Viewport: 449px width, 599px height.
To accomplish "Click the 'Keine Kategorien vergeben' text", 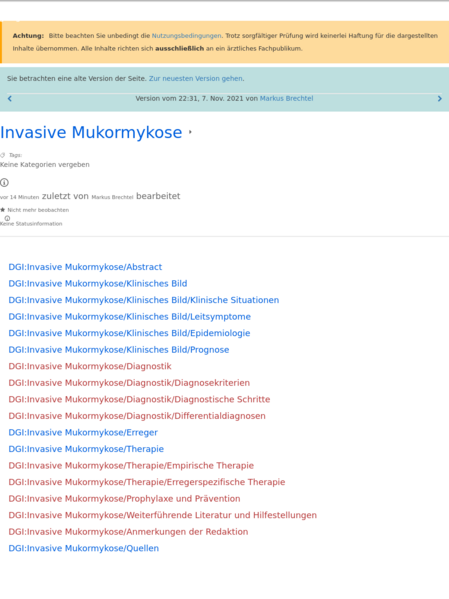I will [45, 165].
